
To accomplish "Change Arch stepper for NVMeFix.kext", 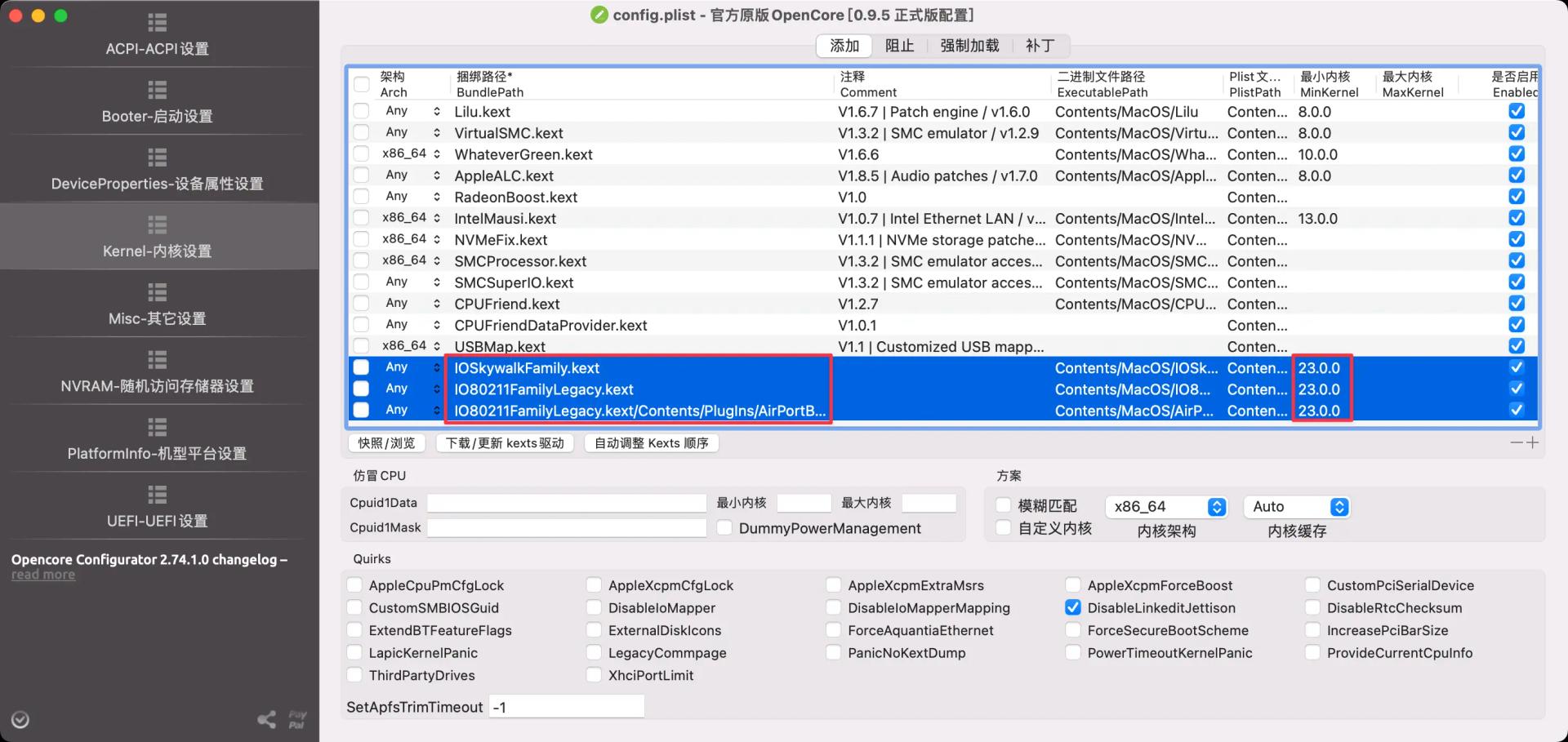I will [x=437, y=239].
